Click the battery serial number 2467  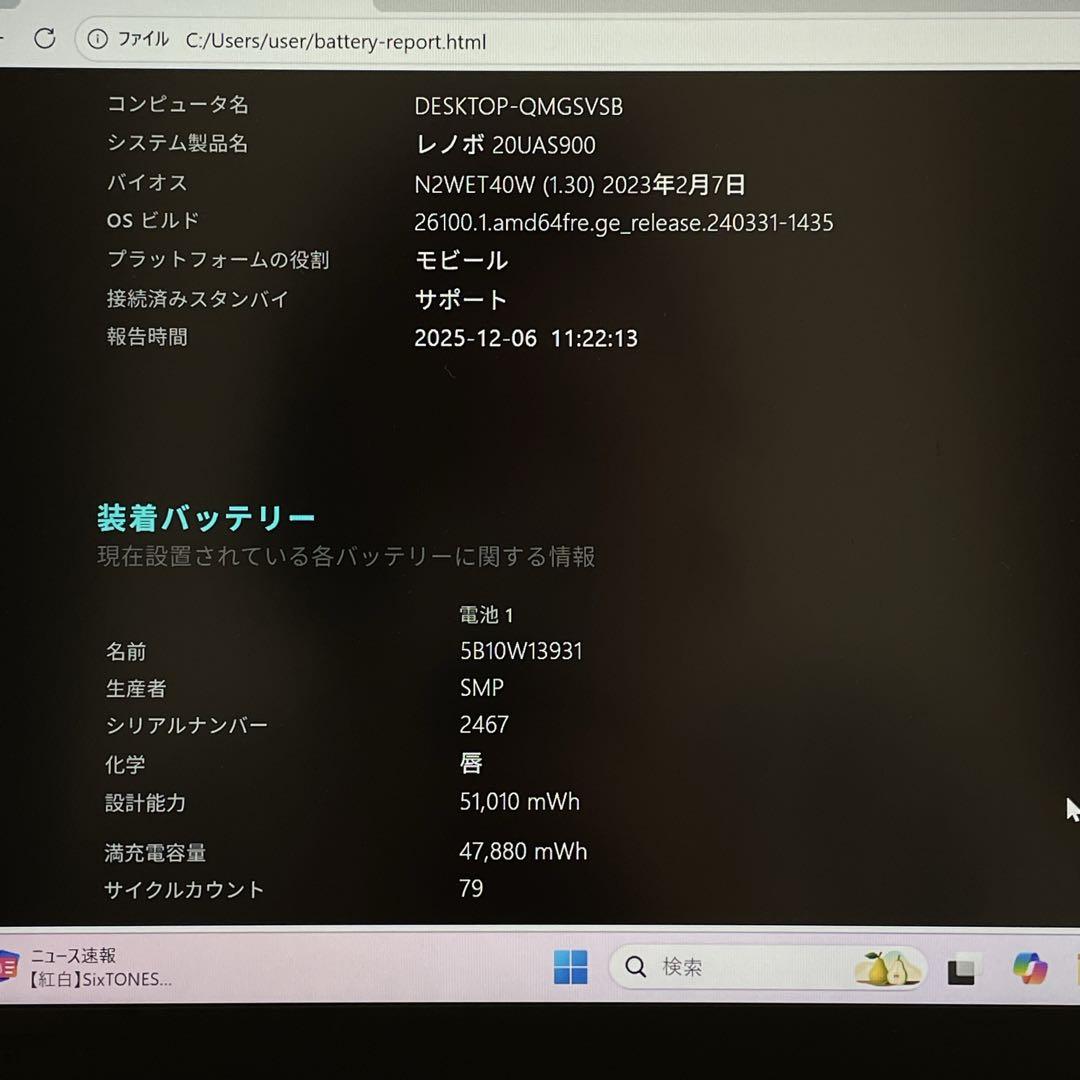tap(484, 724)
